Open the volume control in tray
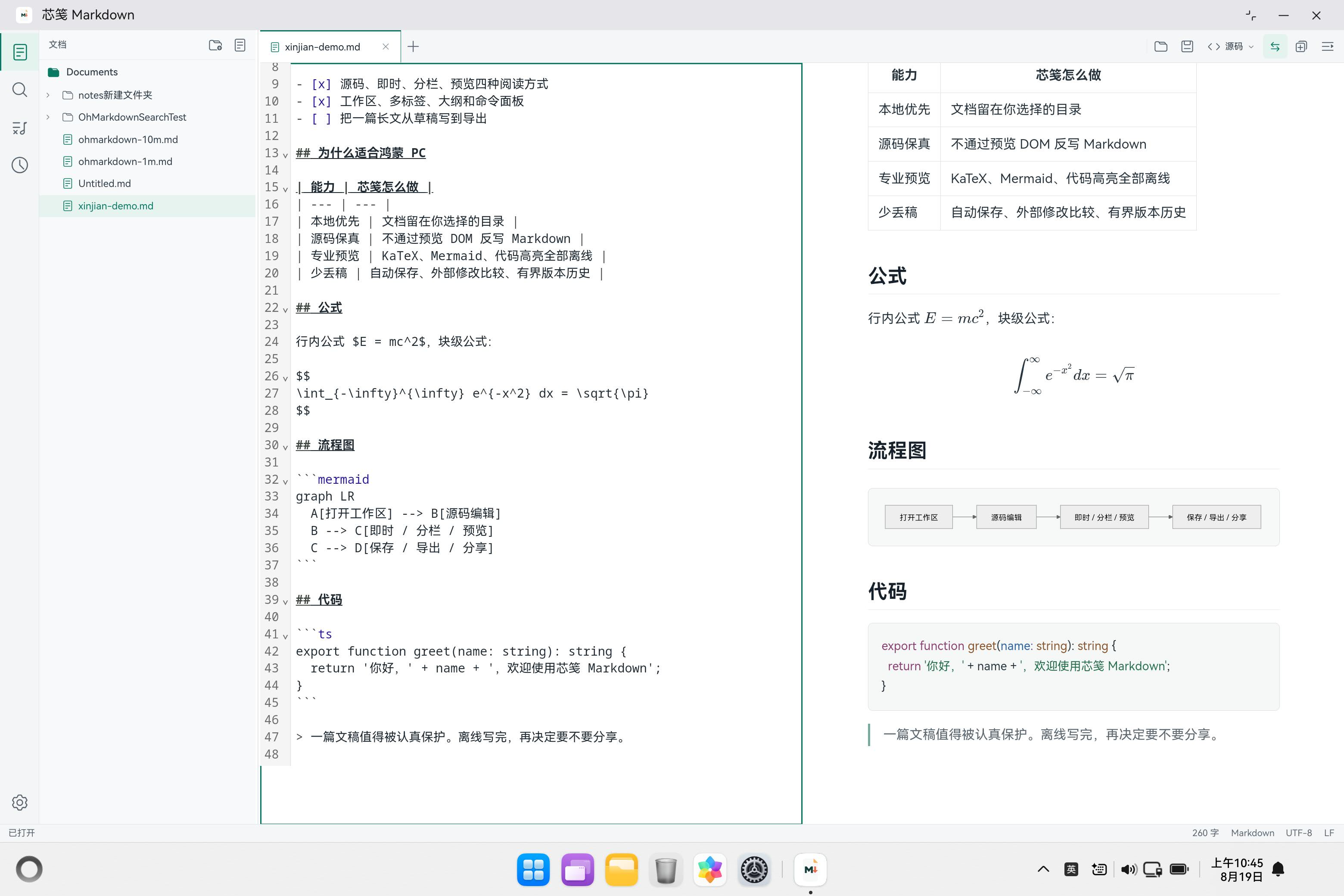The height and width of the screenshot is (896, 1344). [1128, 870]
